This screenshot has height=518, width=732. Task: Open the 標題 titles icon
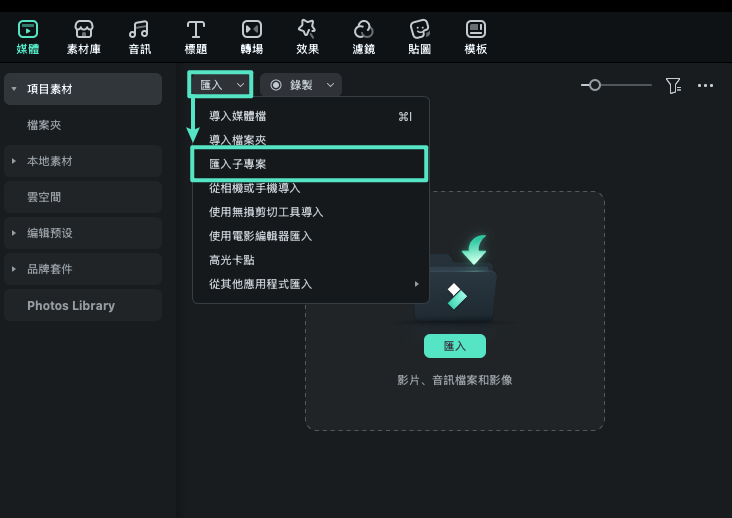tap(196, 29)
